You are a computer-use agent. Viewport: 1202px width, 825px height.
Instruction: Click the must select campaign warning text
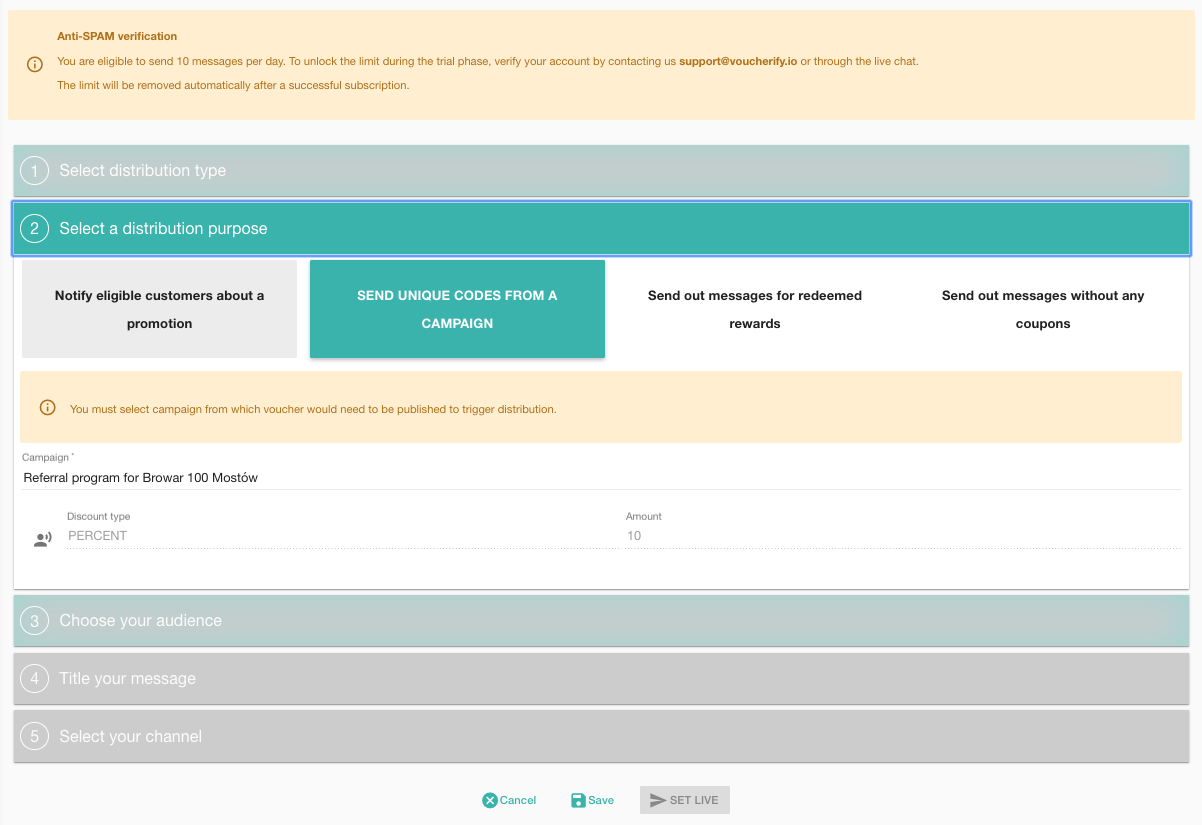[x=313, y=409]
